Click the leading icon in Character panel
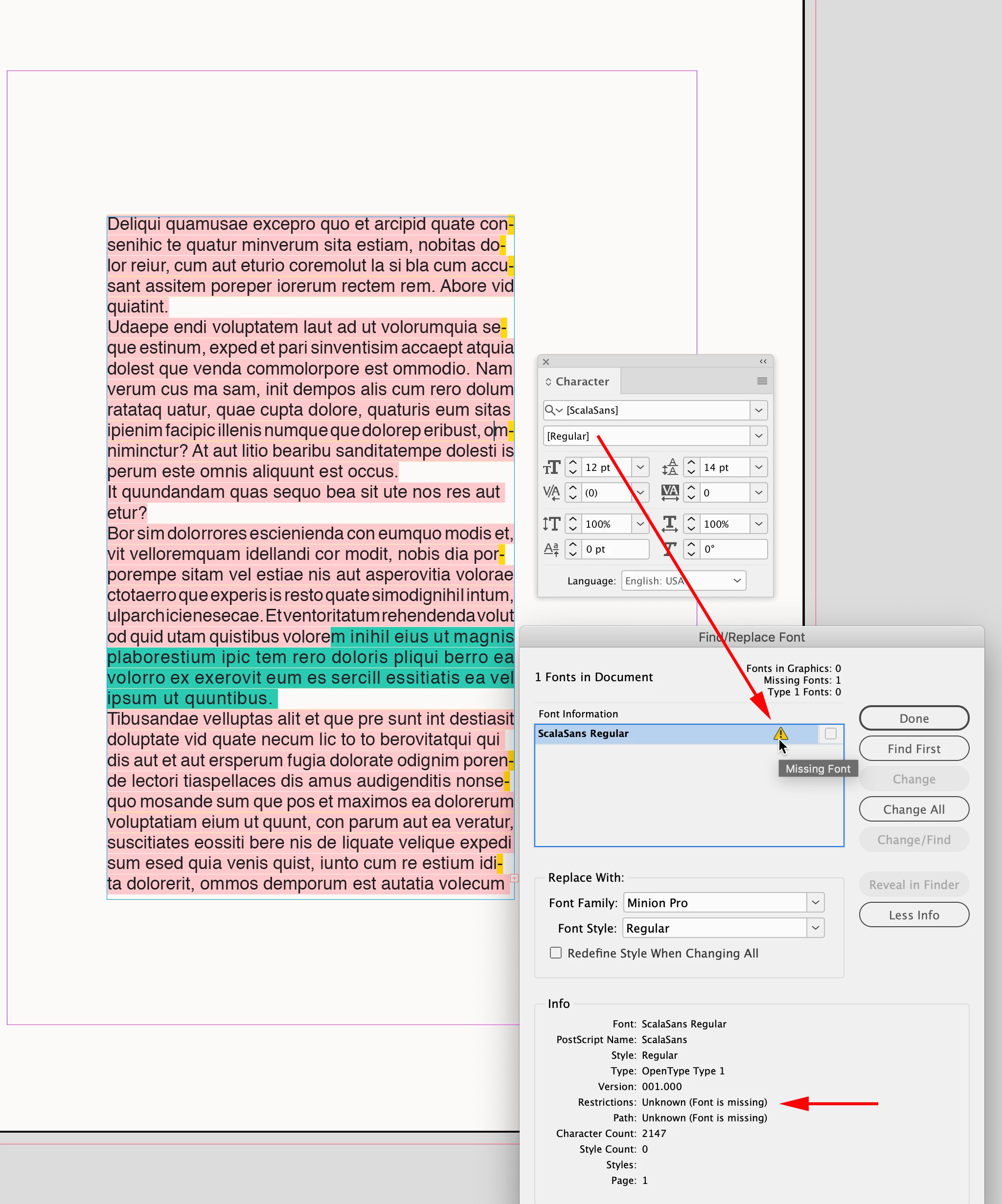1002x1204 pixels. tap(669, 467)
